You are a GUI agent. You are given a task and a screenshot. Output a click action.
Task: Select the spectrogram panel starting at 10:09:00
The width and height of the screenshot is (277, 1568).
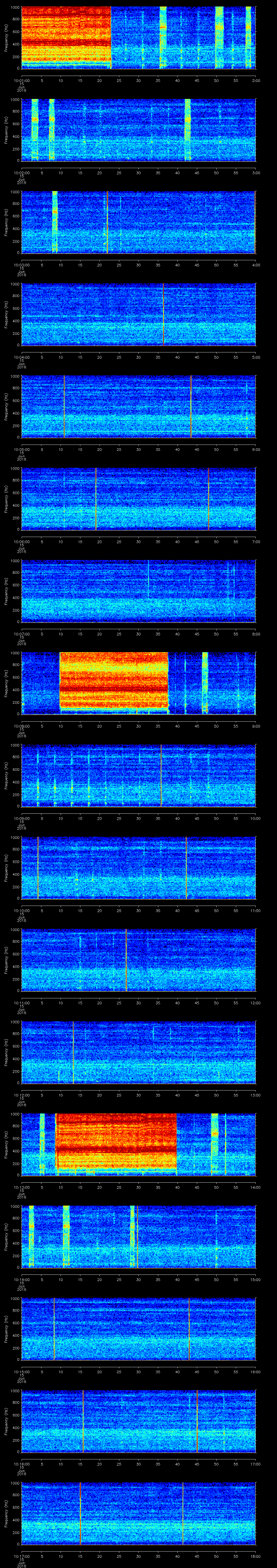[138, 775]
